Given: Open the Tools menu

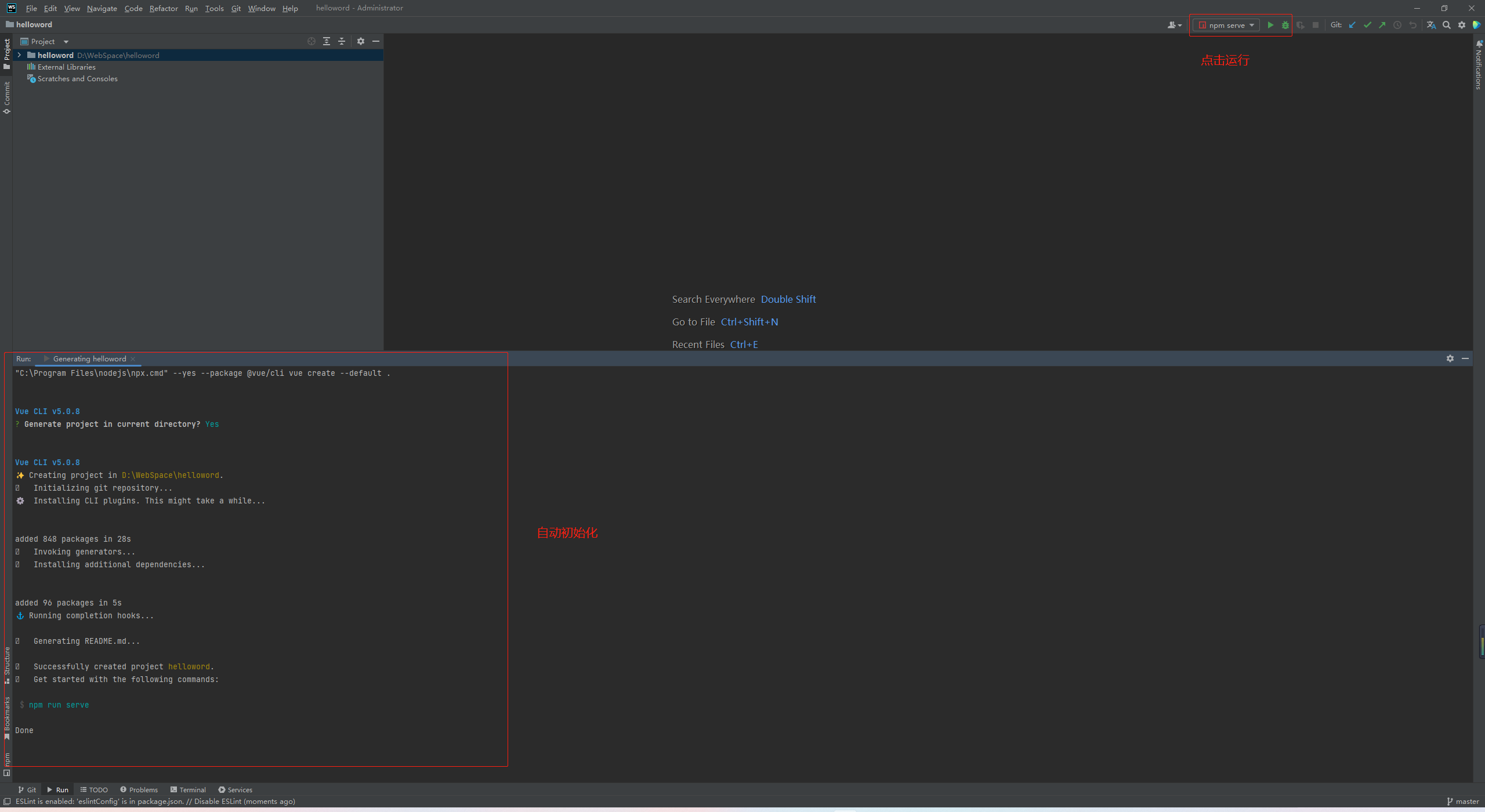Looking at the screenshot, I should click(x=214, y=8).
